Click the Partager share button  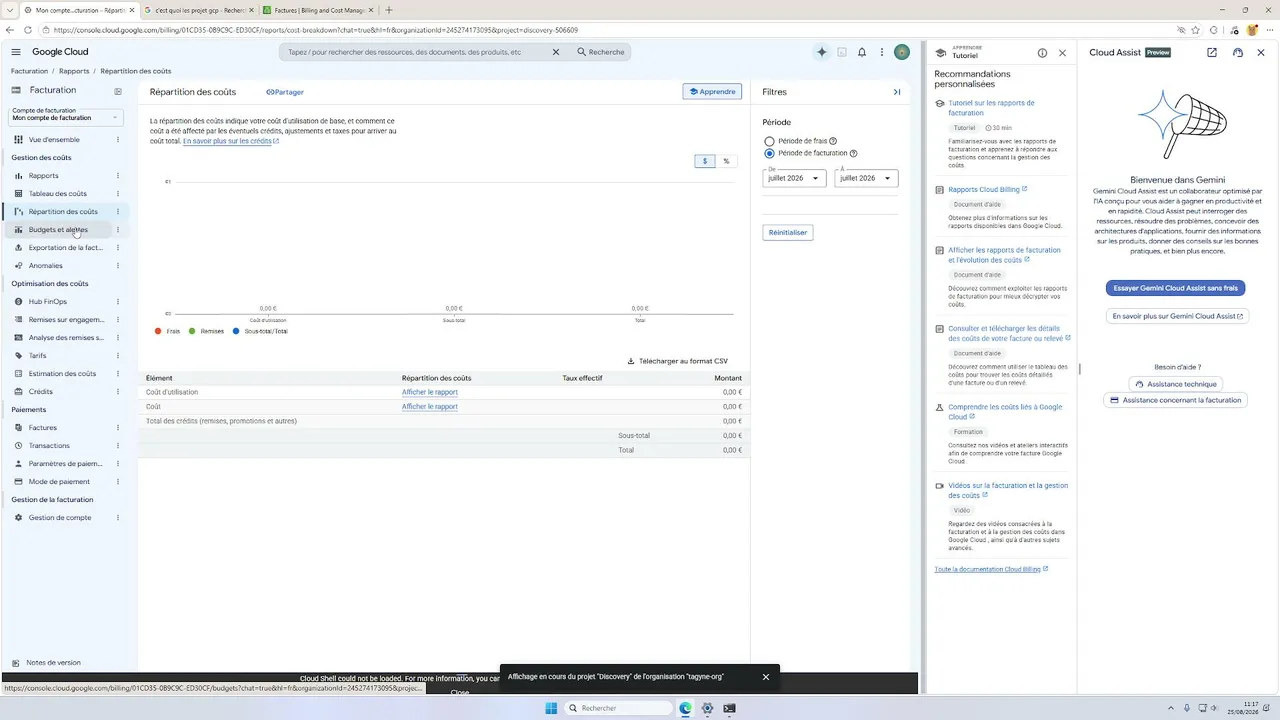click(285, 92)
